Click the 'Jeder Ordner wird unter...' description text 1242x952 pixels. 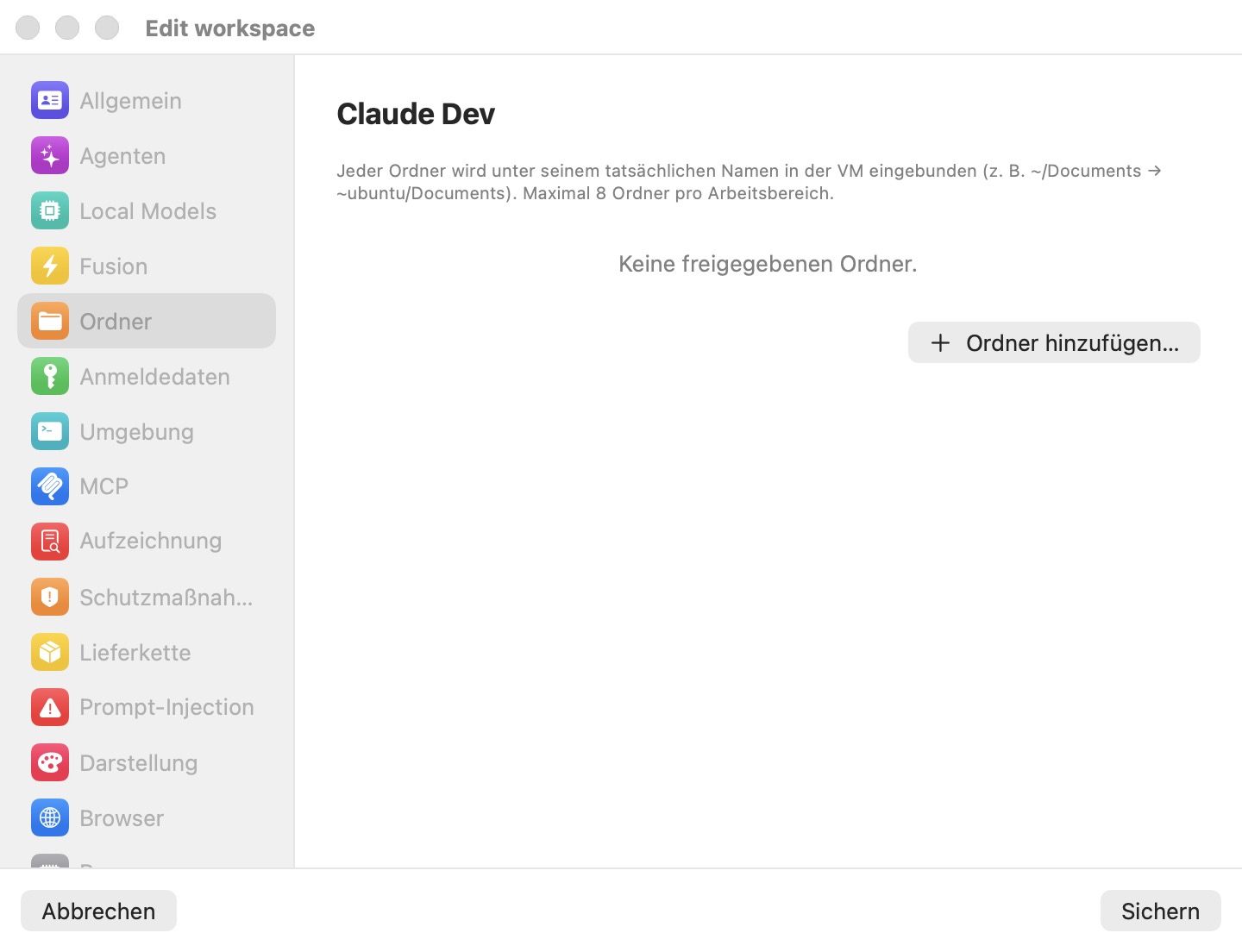(x=749, y=182)
